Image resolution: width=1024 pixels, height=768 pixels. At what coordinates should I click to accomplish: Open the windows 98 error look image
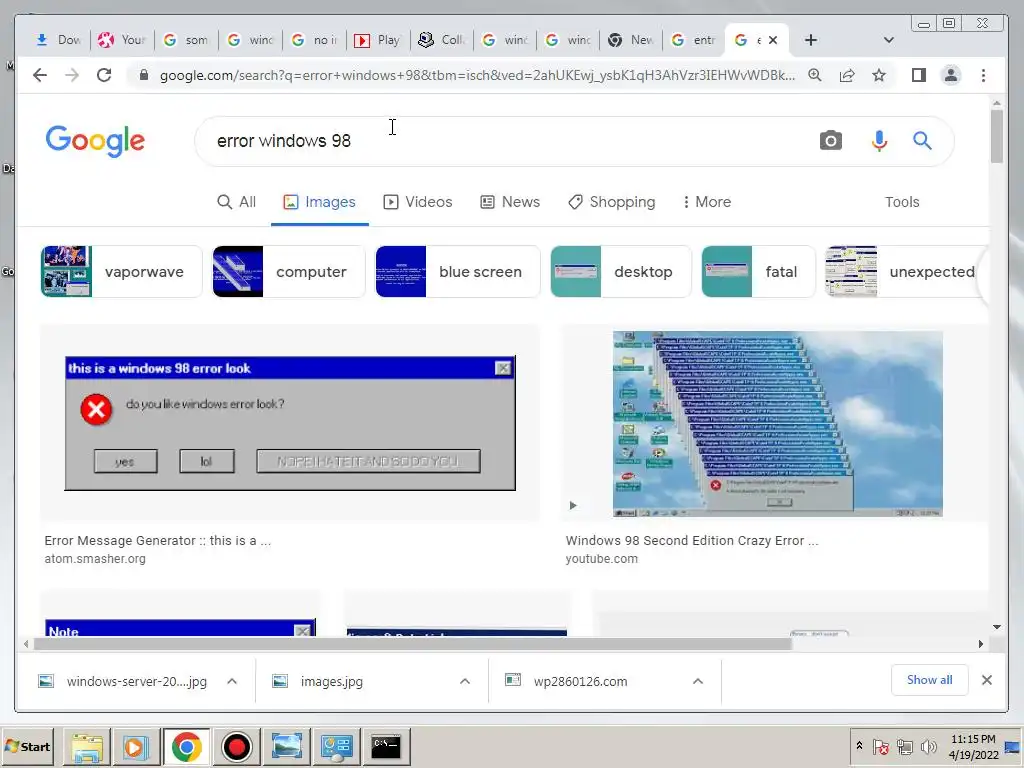pos(290,423)
